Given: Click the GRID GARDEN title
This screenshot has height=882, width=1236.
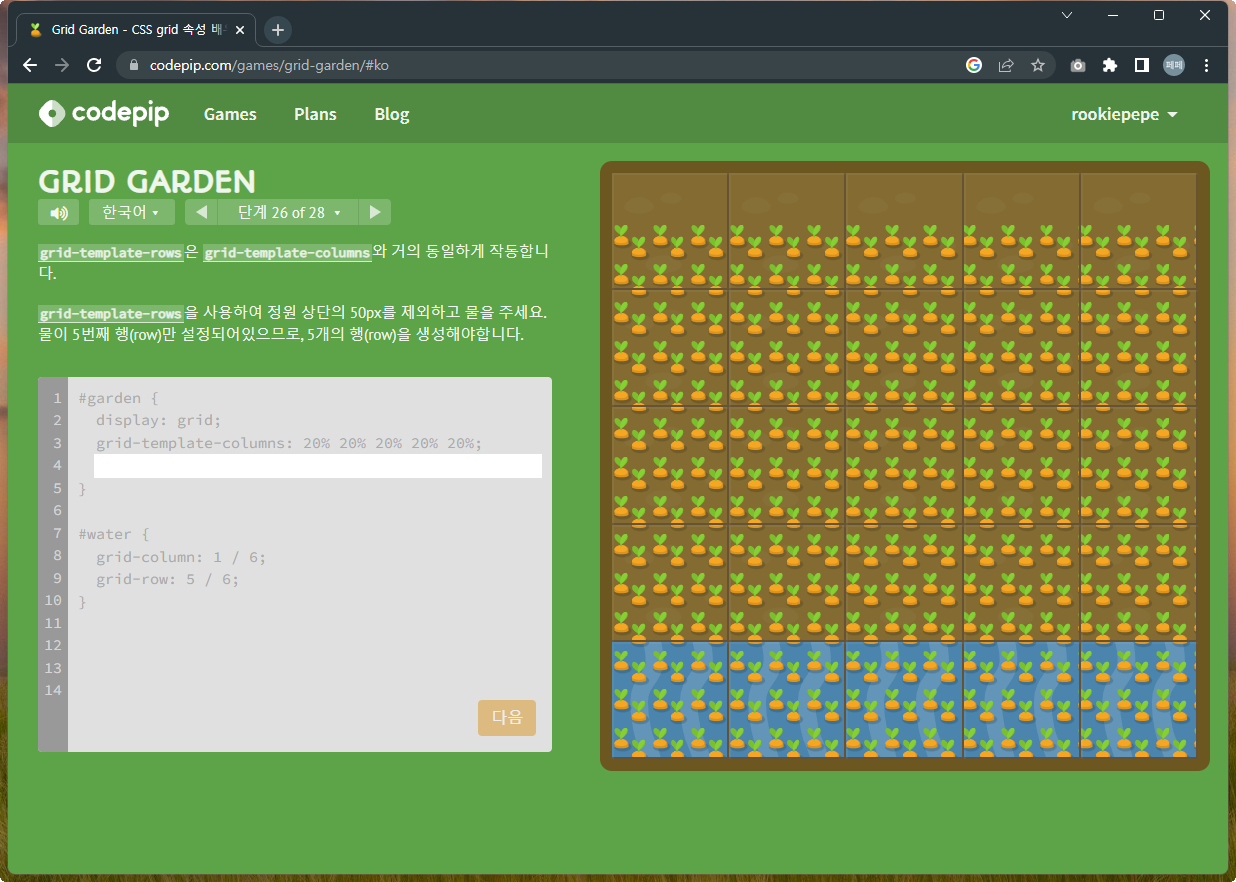Looking at the screenshot, I should click(x=147, y=181).
